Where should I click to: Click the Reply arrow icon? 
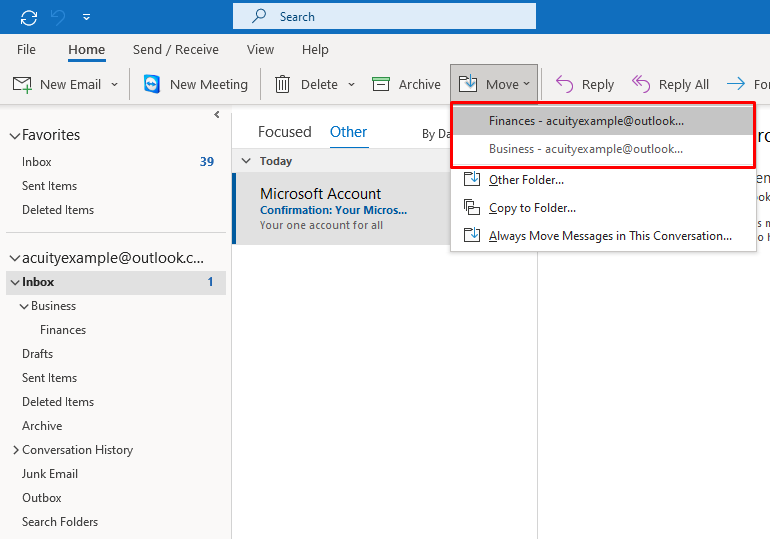pyautogui.click(x=564, y=84)
